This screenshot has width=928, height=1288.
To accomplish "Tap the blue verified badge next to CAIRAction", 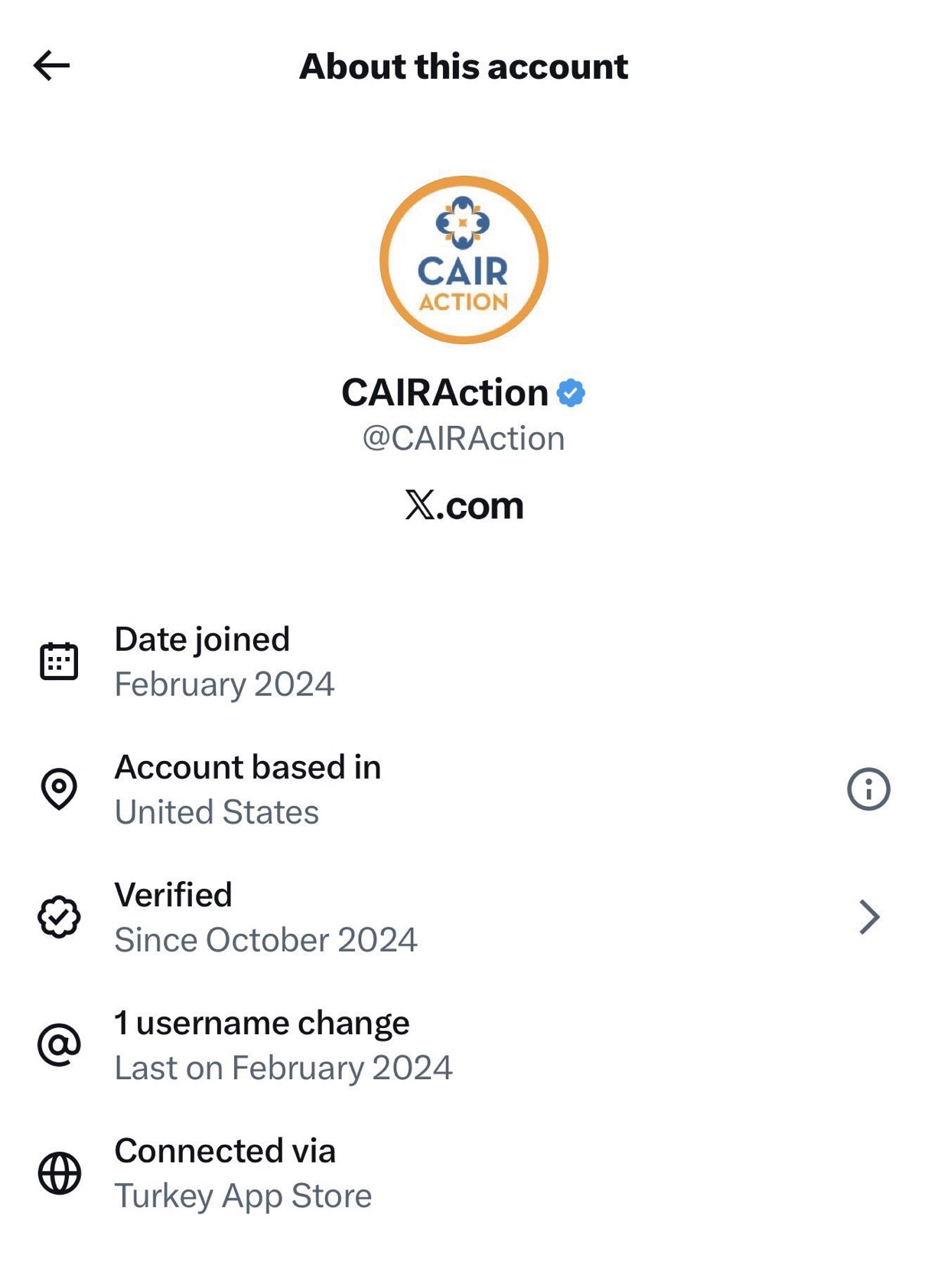I will (x=571, y=393).
